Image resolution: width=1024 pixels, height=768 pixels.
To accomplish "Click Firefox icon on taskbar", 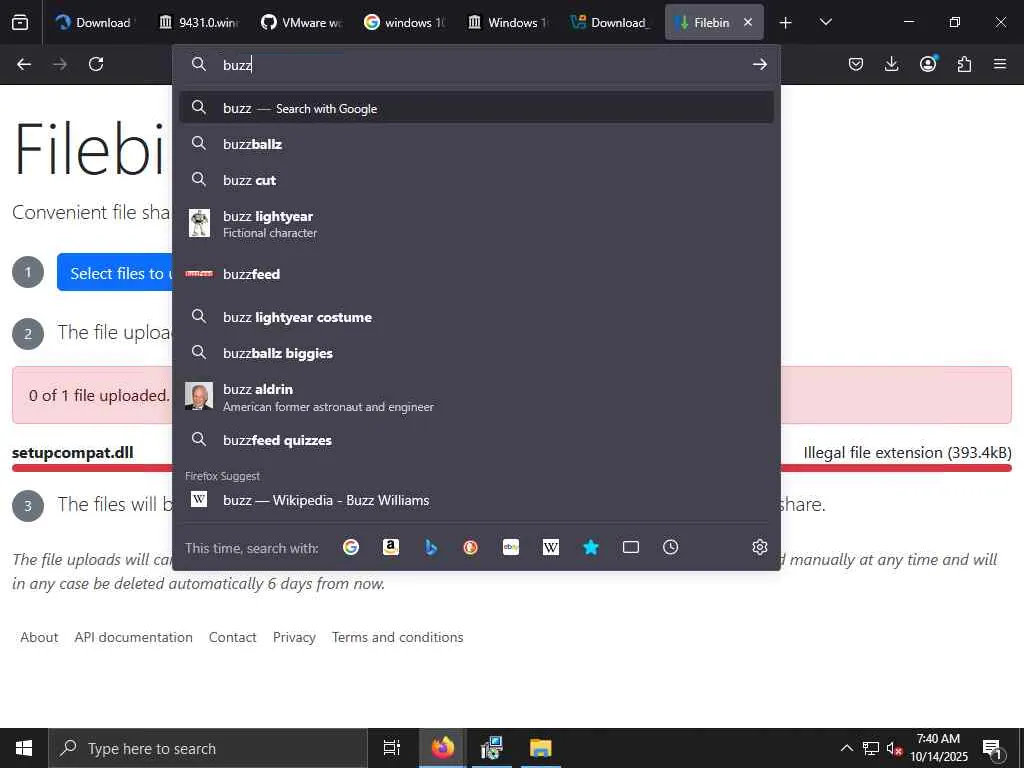I will pyautogui.click(x=442, y=748).
